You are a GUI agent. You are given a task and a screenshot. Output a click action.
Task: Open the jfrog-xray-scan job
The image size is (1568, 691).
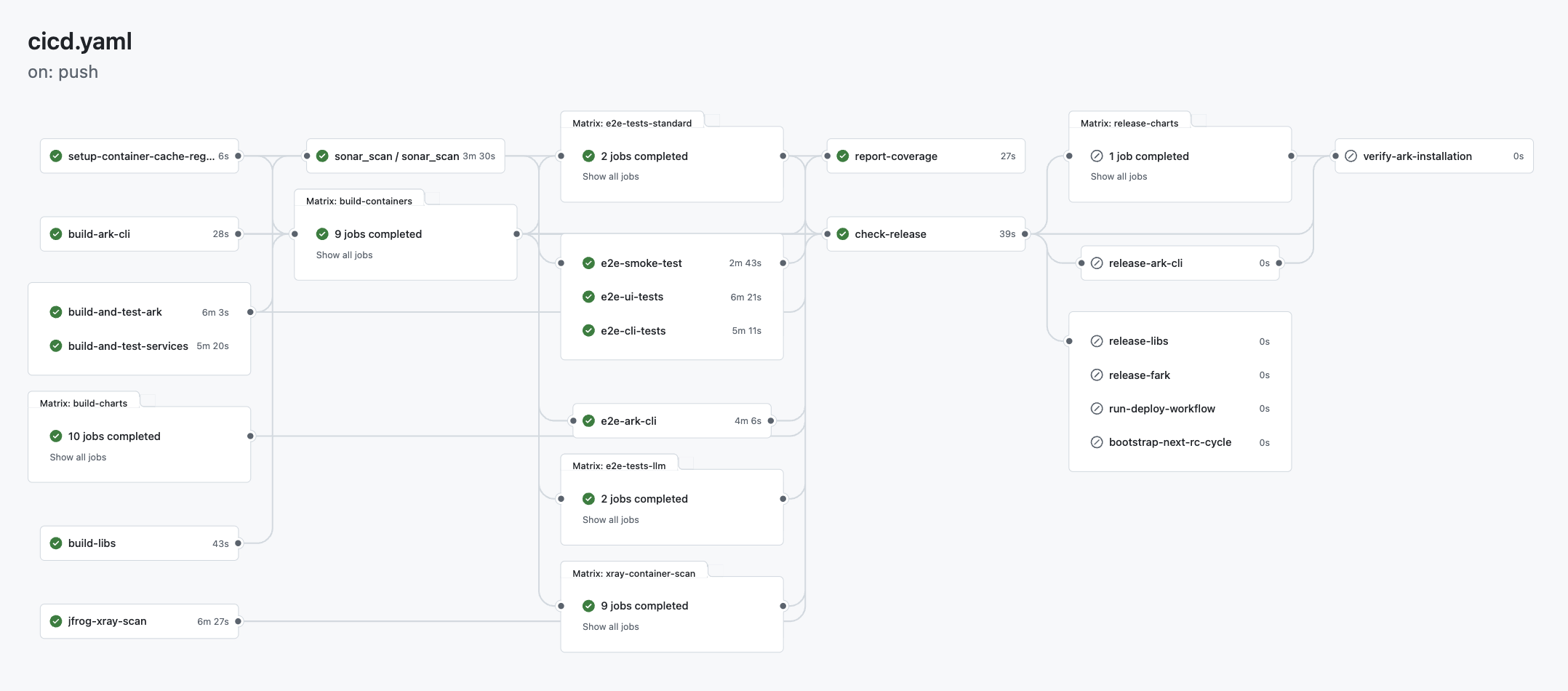point(140,621)
